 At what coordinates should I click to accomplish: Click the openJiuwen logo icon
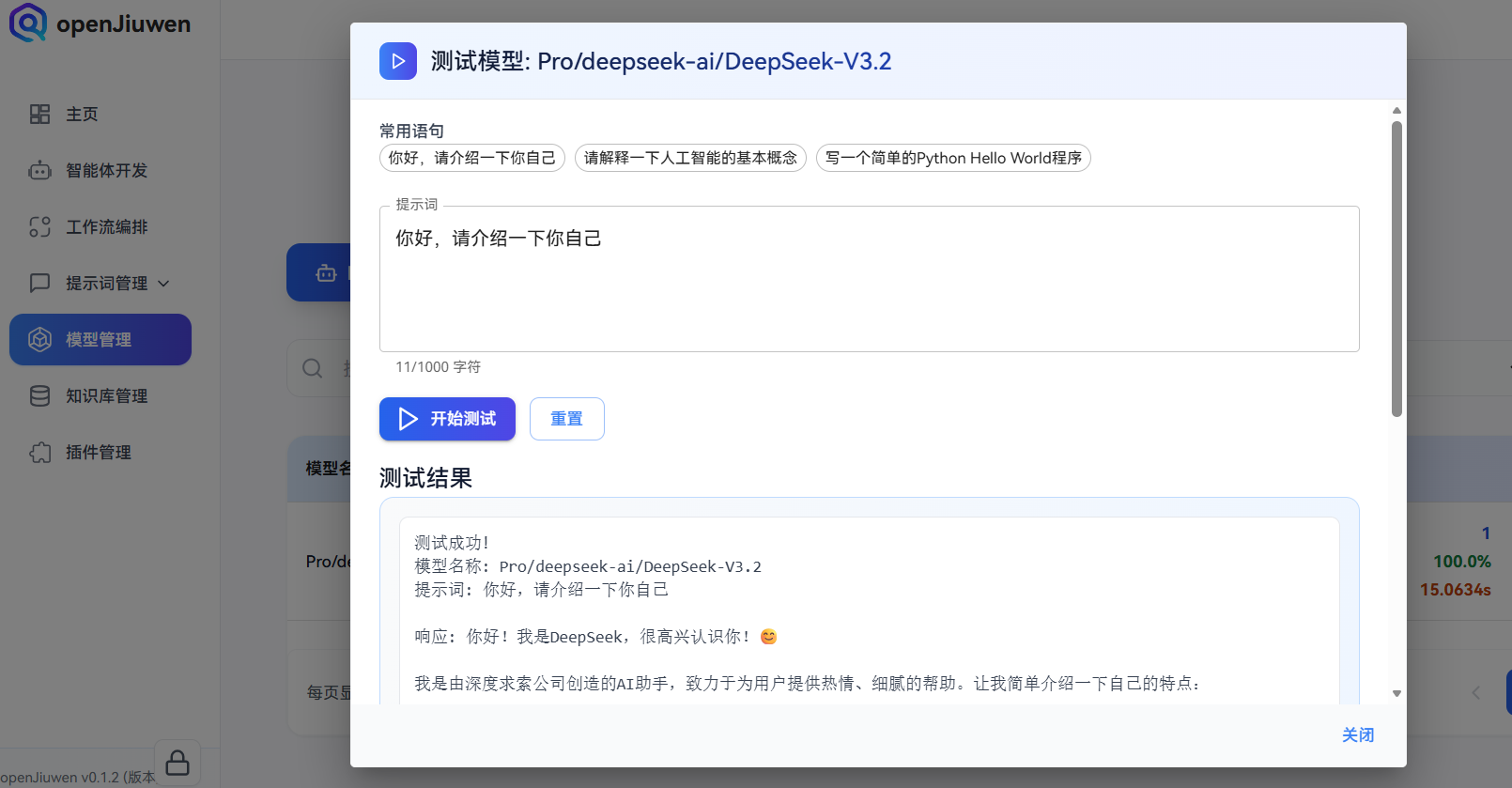(28, 23)
